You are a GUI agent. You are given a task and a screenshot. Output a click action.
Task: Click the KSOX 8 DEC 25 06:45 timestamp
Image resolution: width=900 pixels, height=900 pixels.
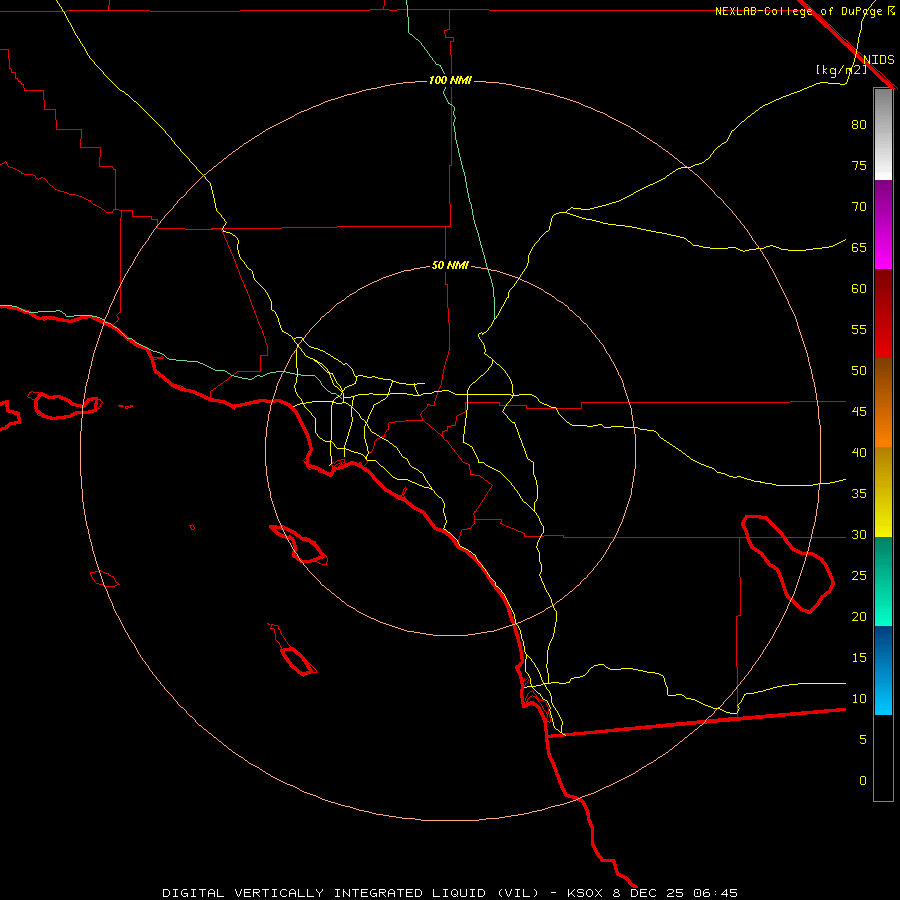(x=652, y=893)
